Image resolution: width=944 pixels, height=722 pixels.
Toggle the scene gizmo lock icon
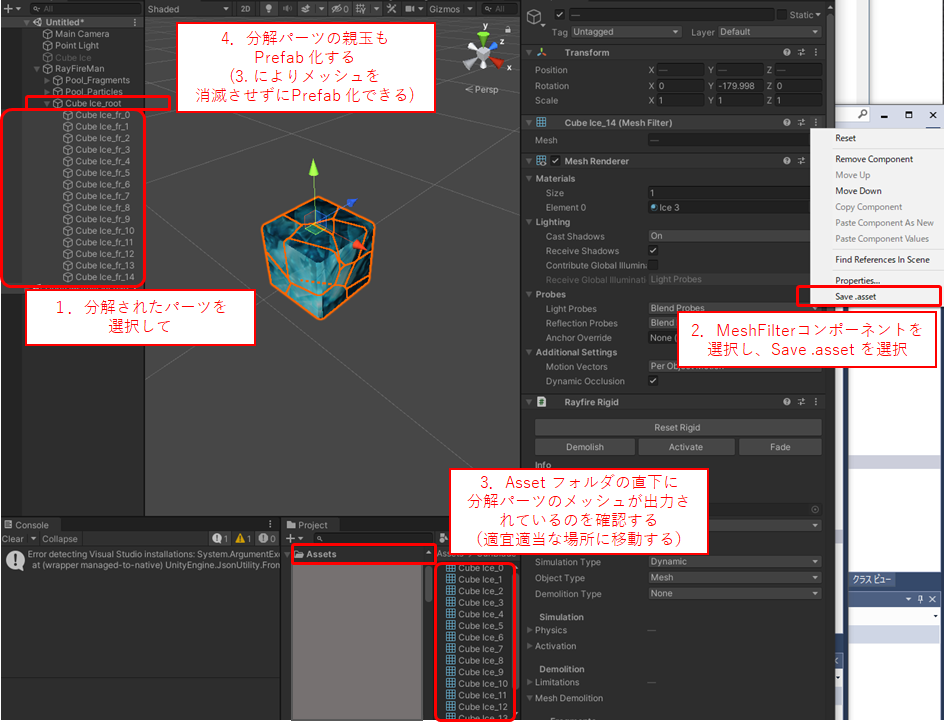(508, 29)
